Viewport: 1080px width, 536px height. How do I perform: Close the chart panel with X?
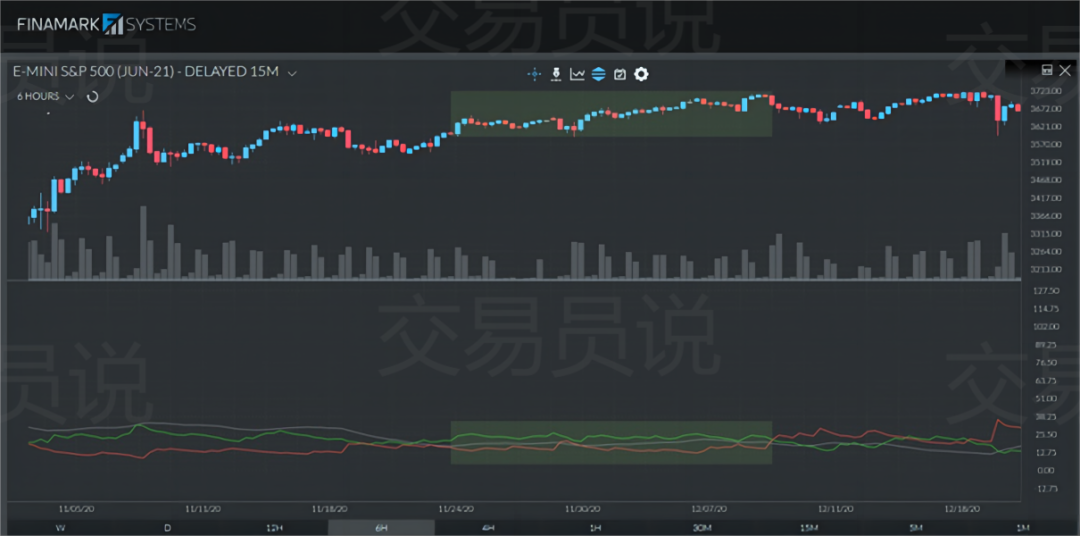[x=1065, y=70]
